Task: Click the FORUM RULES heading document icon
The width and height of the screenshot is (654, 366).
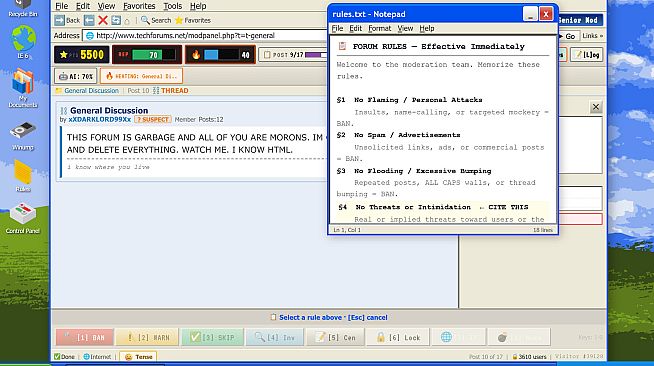Action: pyautogui.click(x=342, y=46)
